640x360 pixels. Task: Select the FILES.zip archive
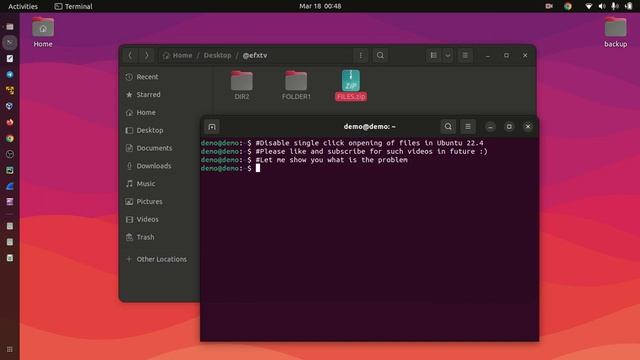[x=351, y=85]
